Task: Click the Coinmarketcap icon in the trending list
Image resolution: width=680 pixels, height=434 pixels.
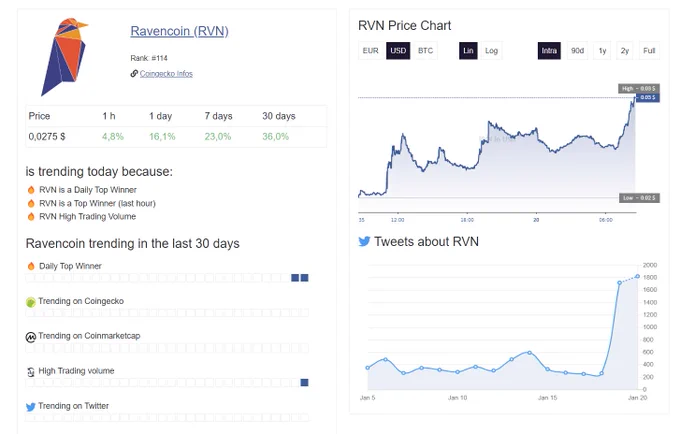Action: [x=31, y=337]
